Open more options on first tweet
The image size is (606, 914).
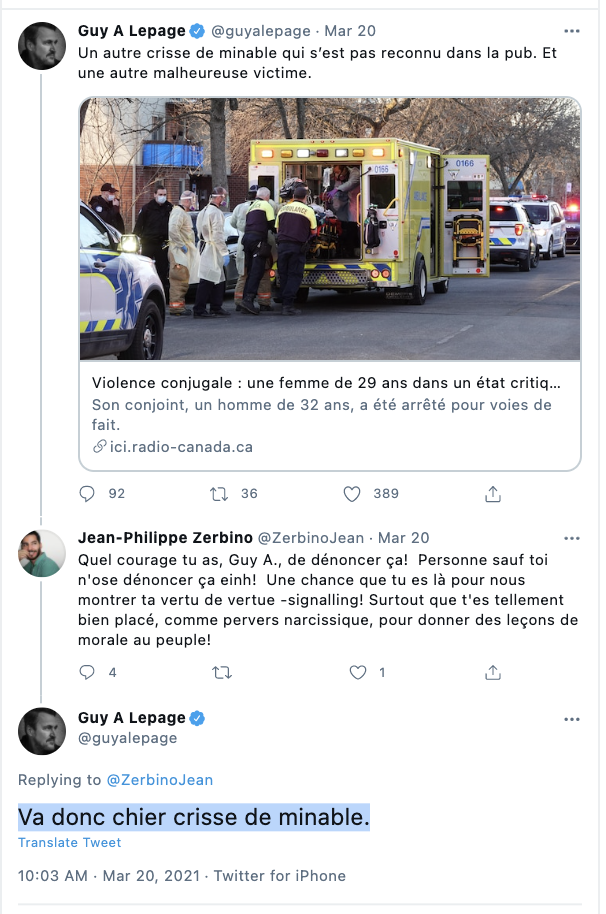[572, 31]
